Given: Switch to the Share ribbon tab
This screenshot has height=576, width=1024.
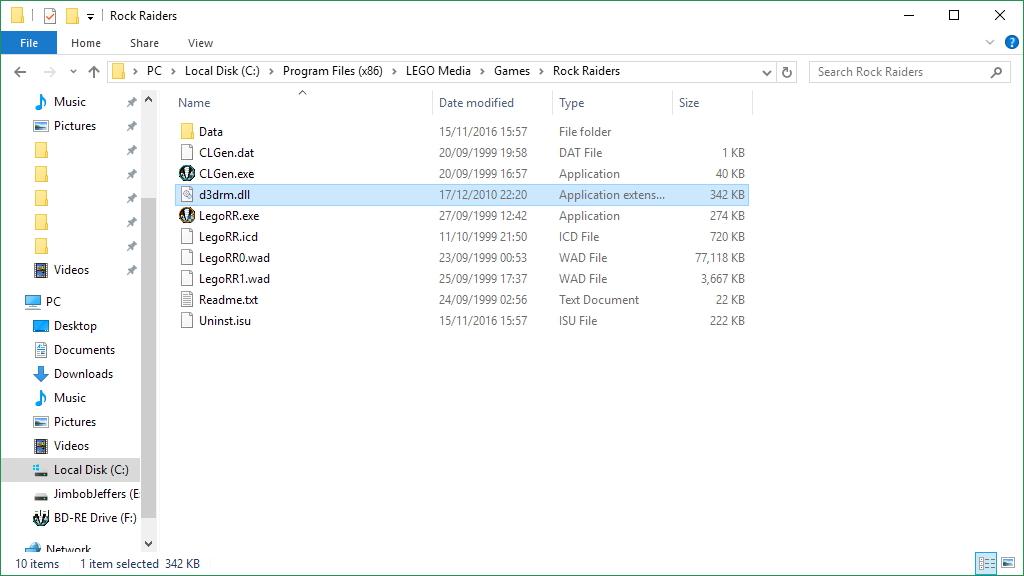Looking at the screenshot, I should click(x=144, y=43).
